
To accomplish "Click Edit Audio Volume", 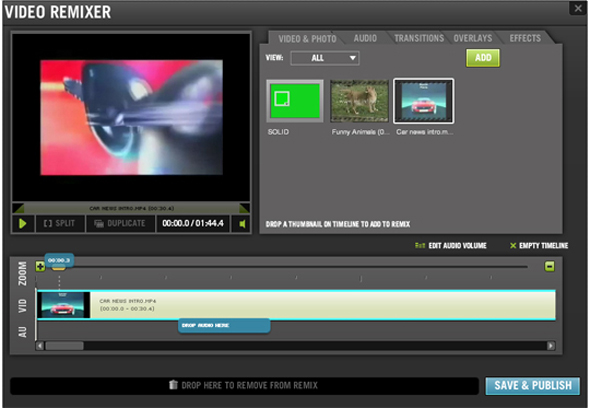I will coord(451,246).
